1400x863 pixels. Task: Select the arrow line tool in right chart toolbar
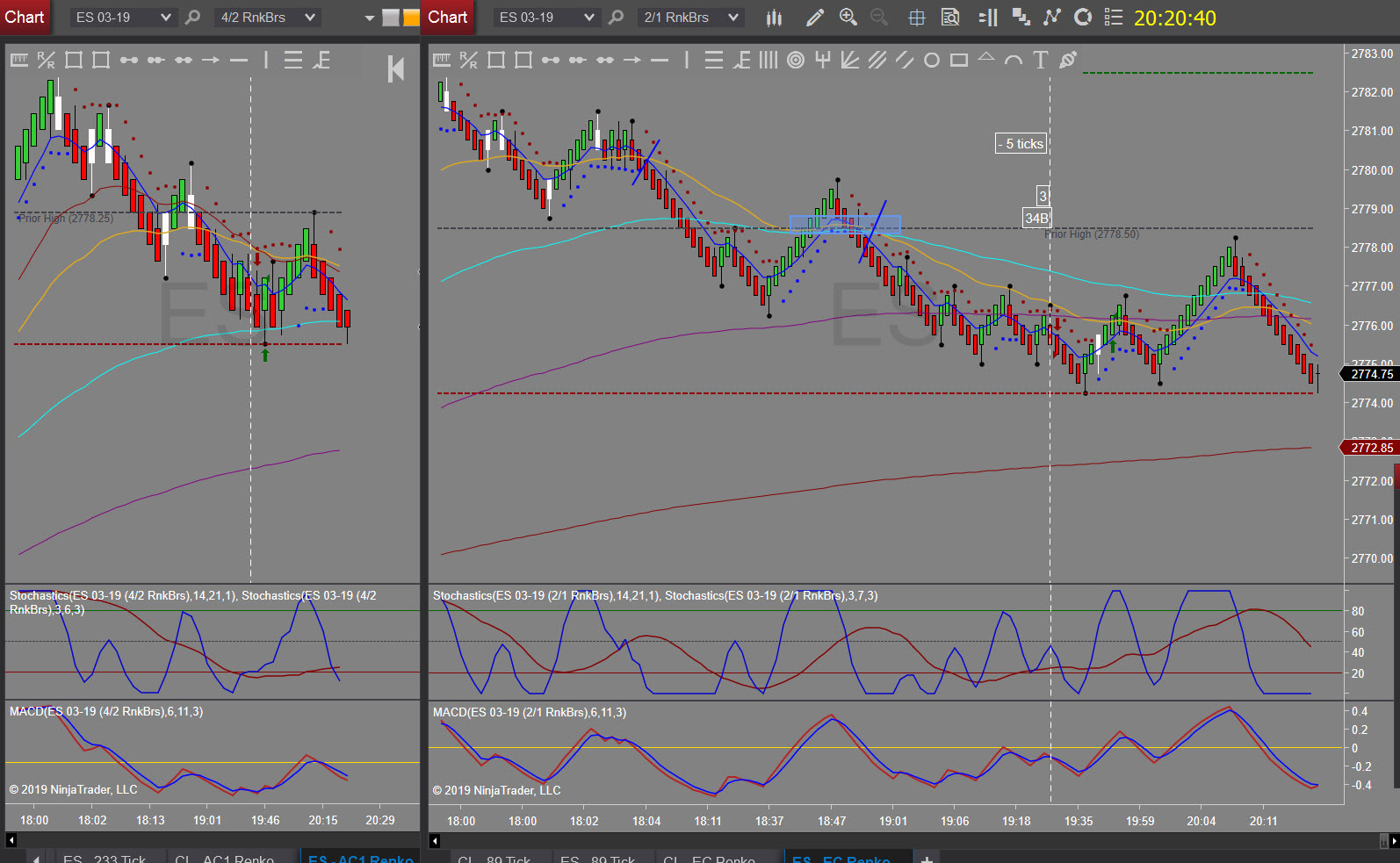[x=632, y=60]
